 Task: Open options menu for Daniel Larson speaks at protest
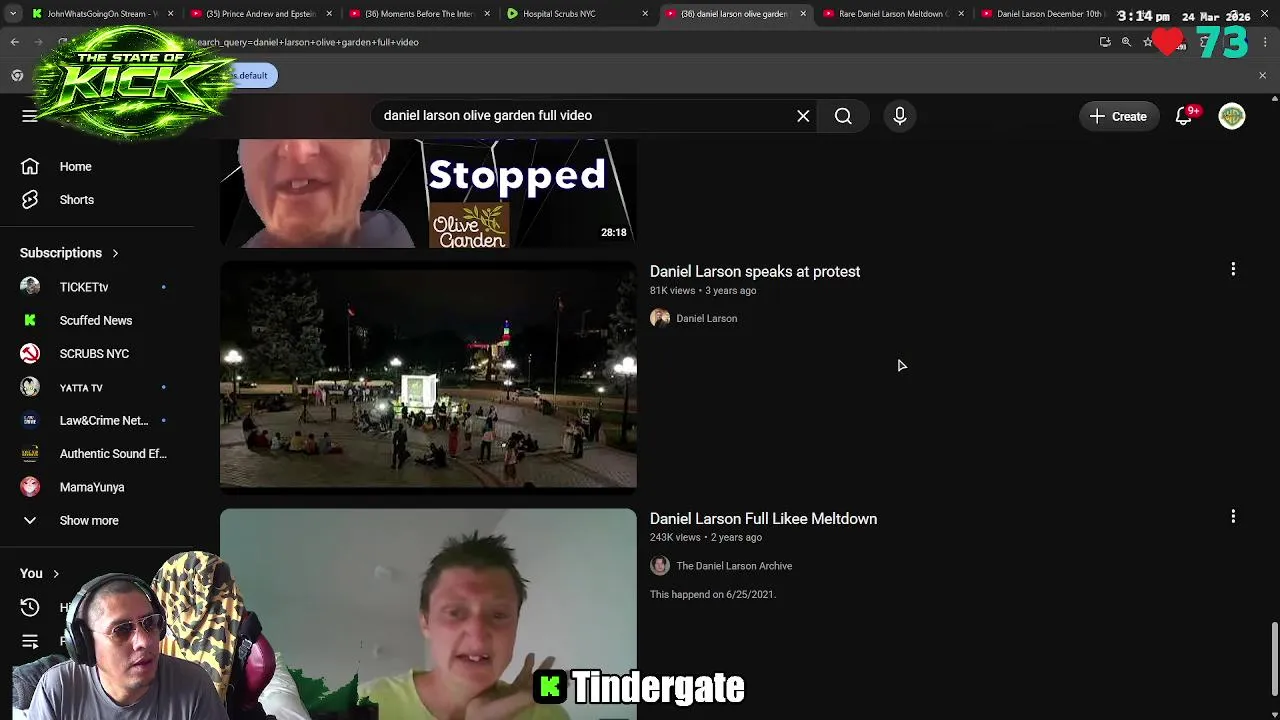pyautogui.click(x=1233, y=269)
